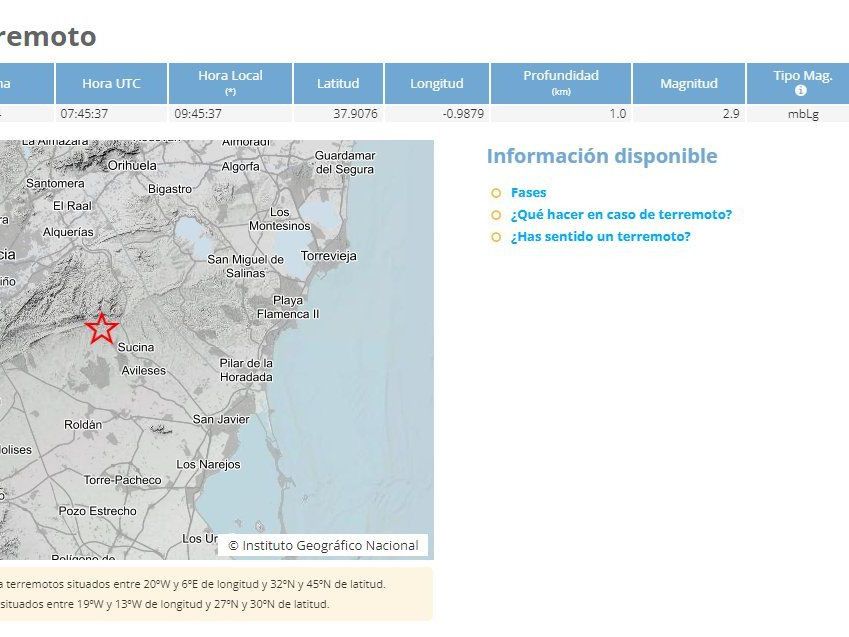Open ¿Has sentido un terremoto? link

pos(600,236)
